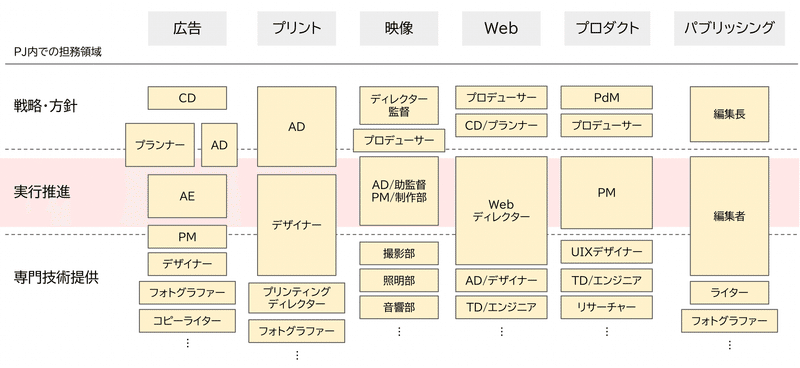The image size is (800, 368).
Task: Select the 映像 column header
Action: (x=399, y=28)
